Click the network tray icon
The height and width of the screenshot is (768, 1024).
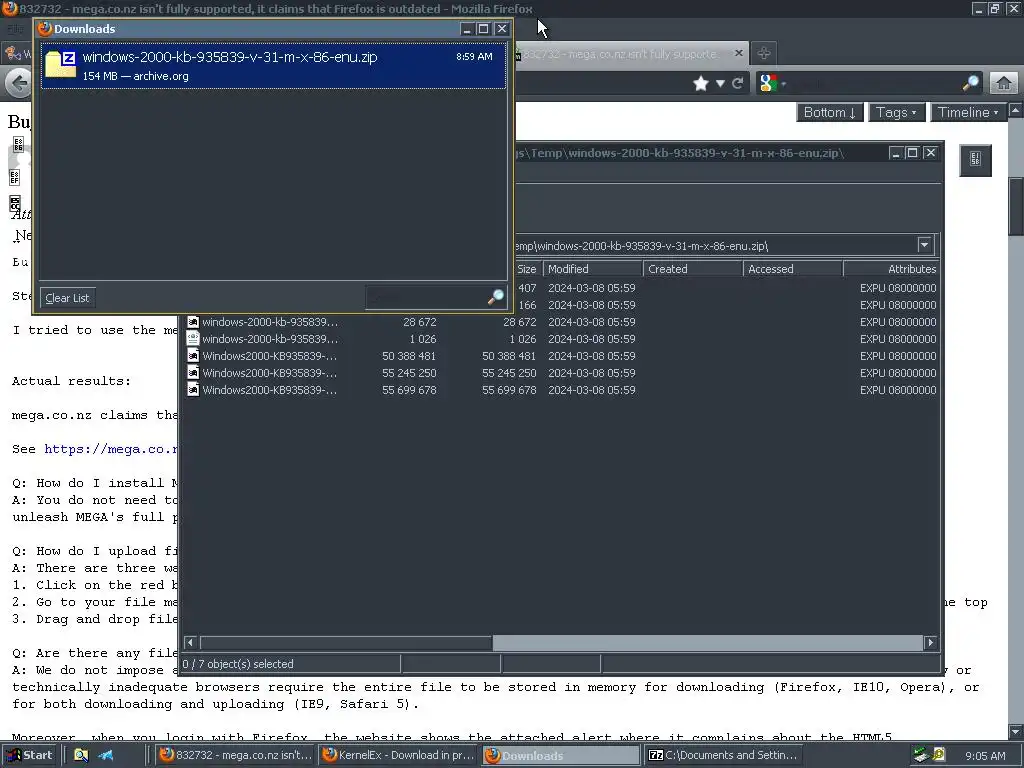[x=921, y=756]
